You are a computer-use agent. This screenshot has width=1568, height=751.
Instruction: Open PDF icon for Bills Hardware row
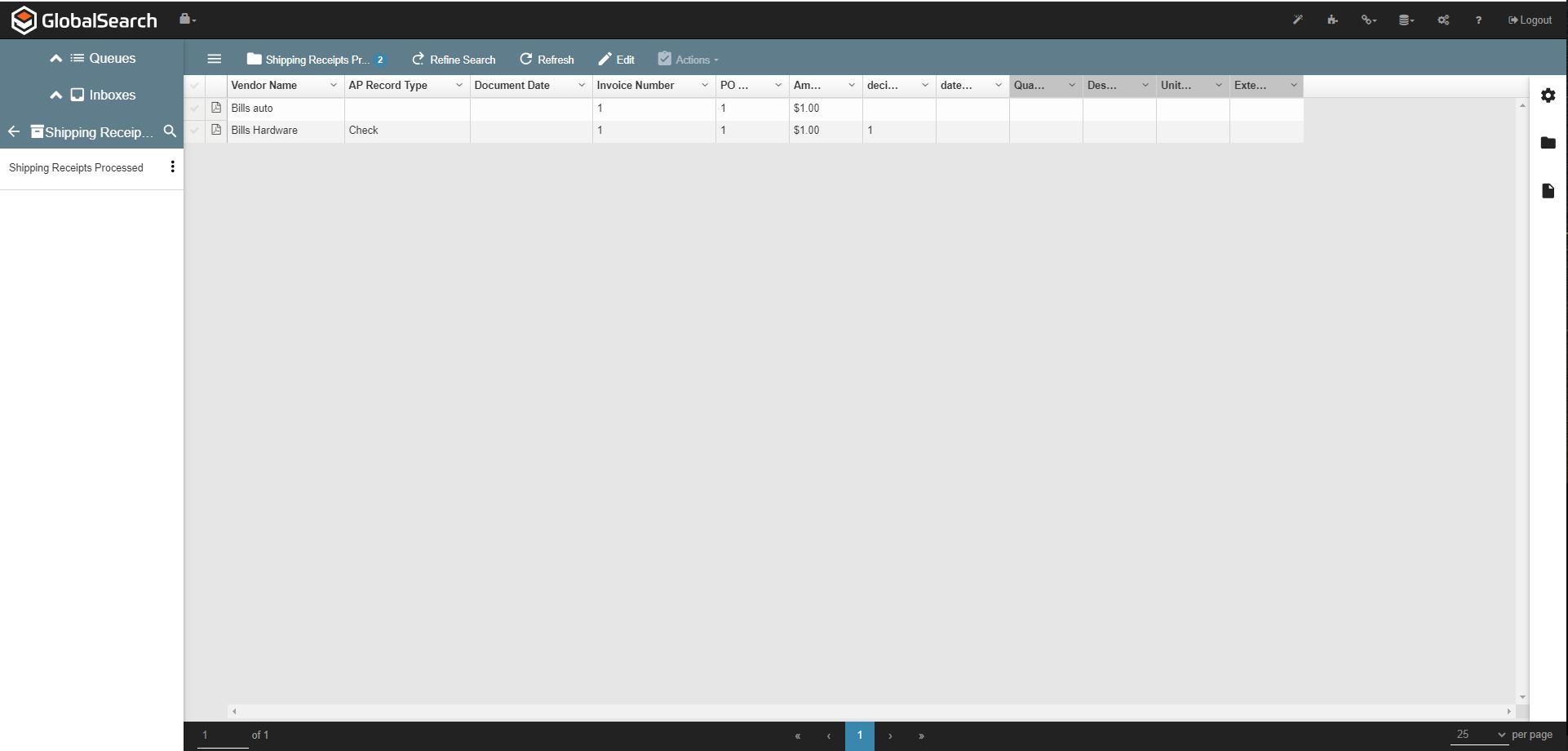click(216, 130)
